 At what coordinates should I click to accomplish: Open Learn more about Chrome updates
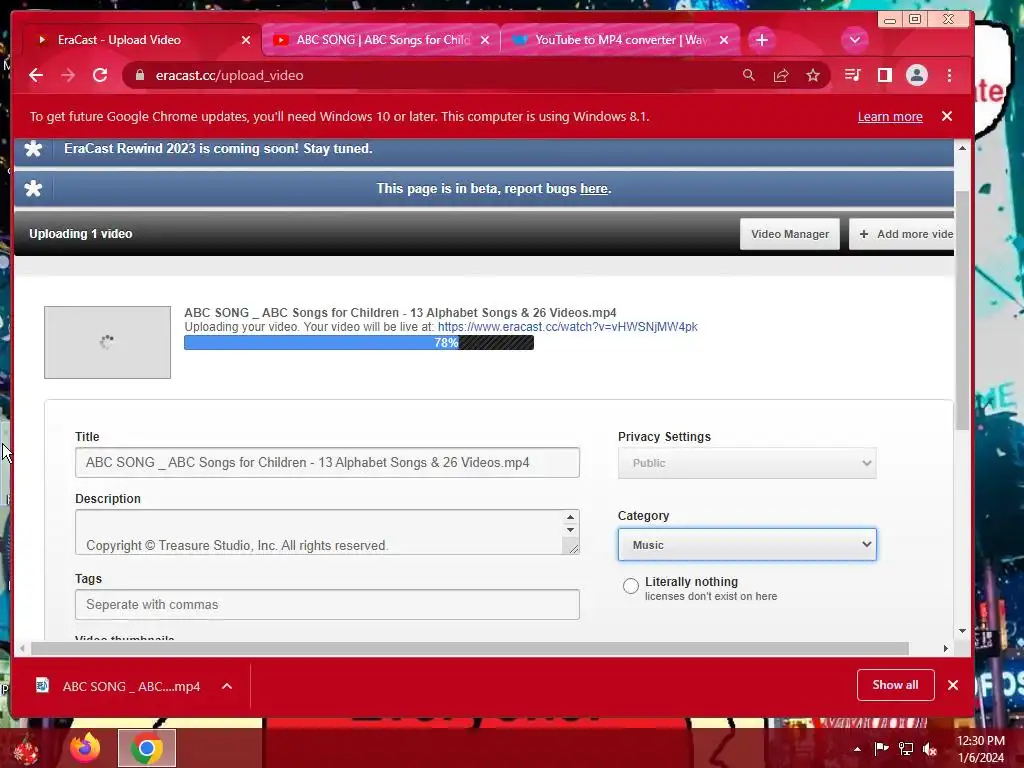(x=890, y=116)
